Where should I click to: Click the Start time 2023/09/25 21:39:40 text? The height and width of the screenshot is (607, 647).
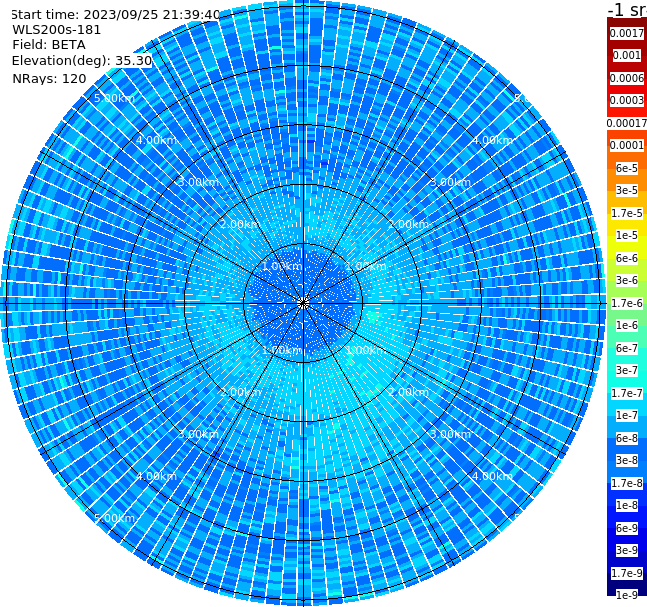pyautogui.click(x=115, y=15)
